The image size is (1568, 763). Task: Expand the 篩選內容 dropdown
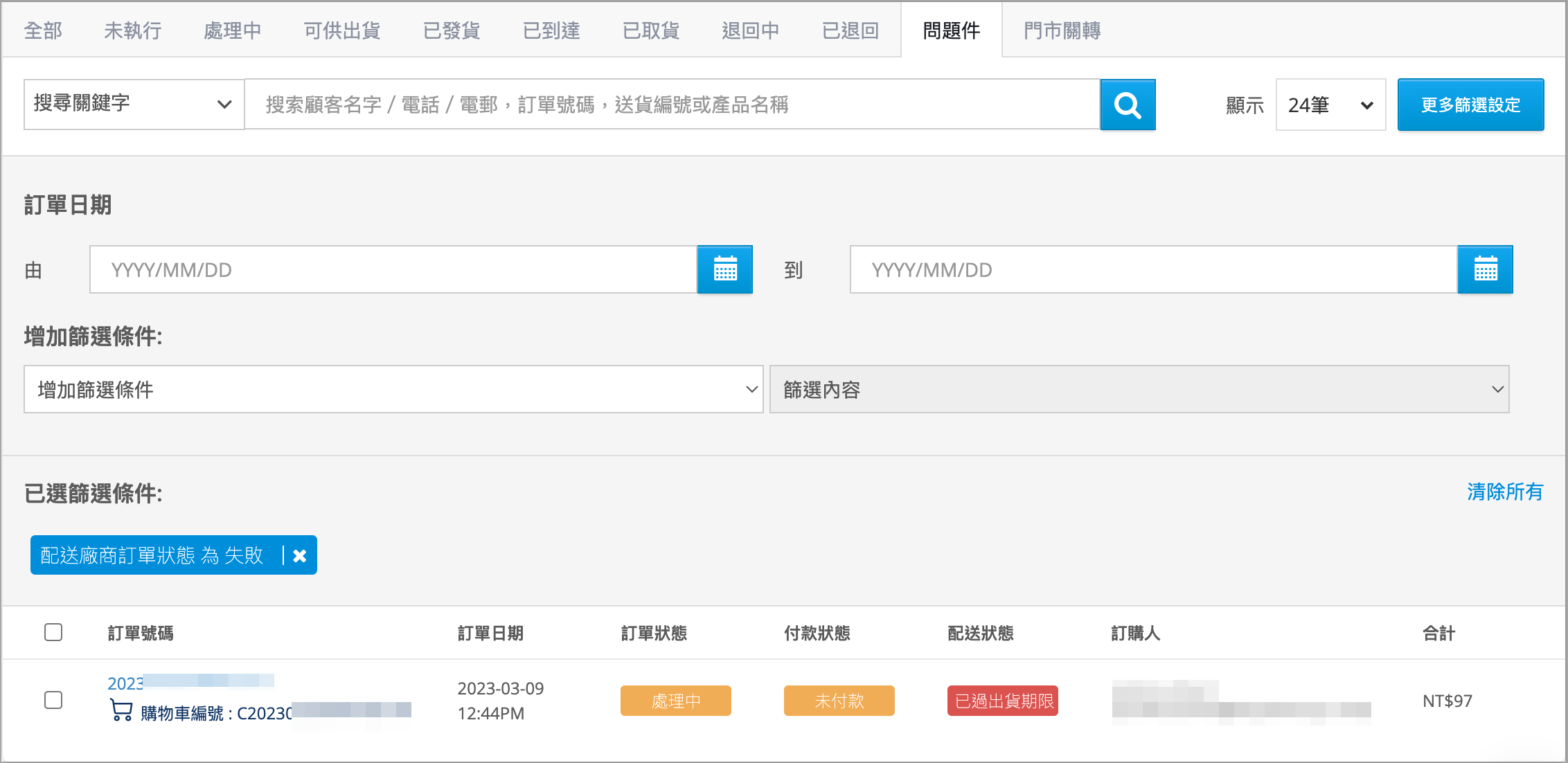click(x=1139, y=389)
